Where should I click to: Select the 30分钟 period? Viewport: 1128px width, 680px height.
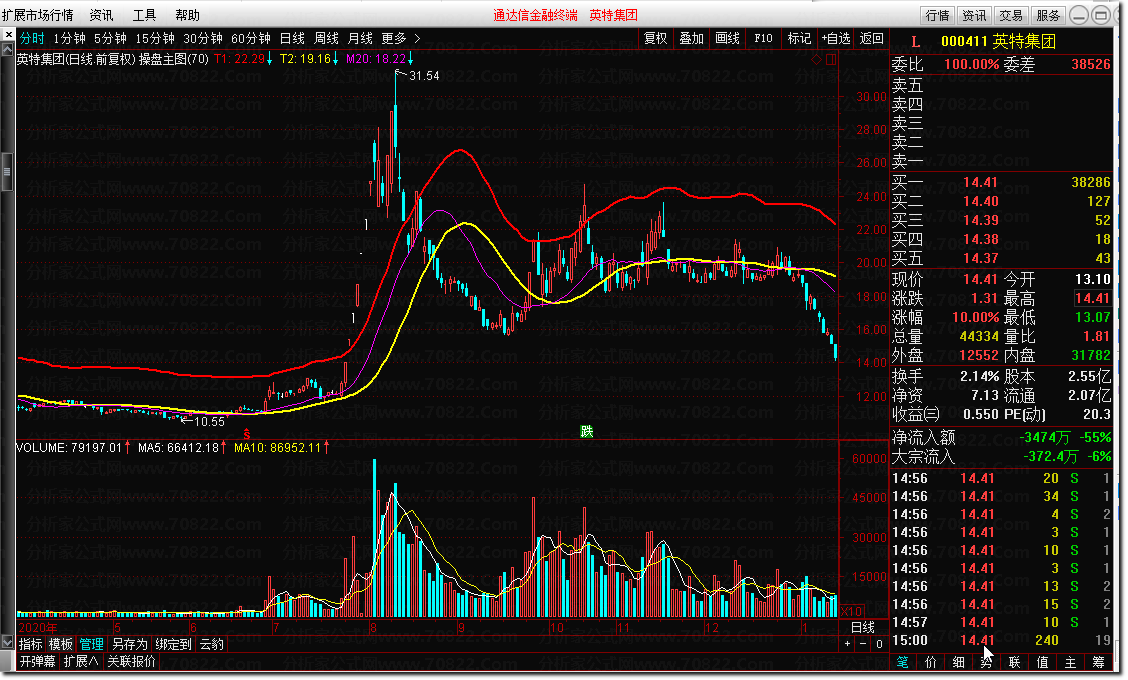click(x=203, y=38)
